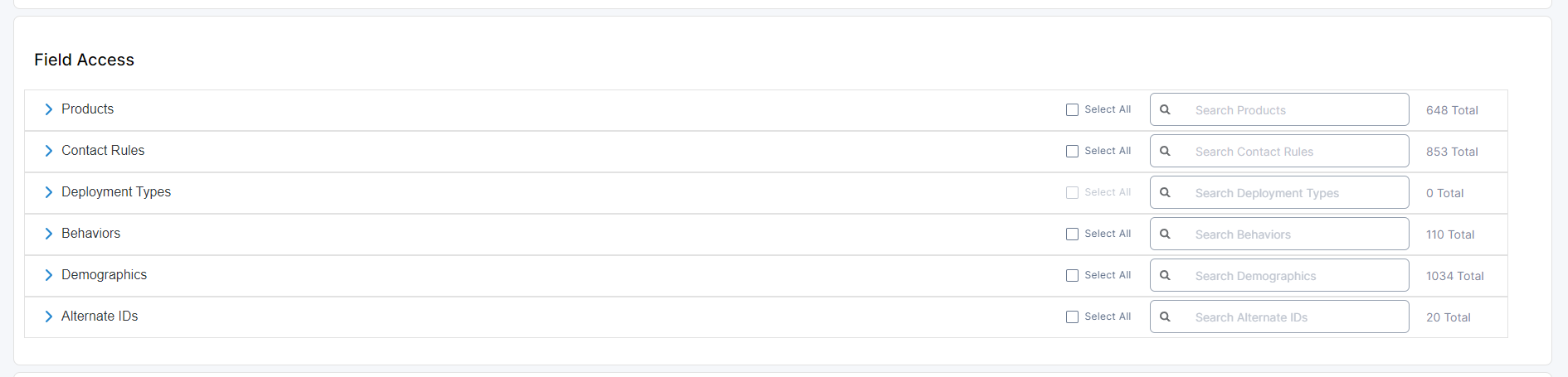
Task: Expand the Alternate IDs chevron
Action: point(48,317)
